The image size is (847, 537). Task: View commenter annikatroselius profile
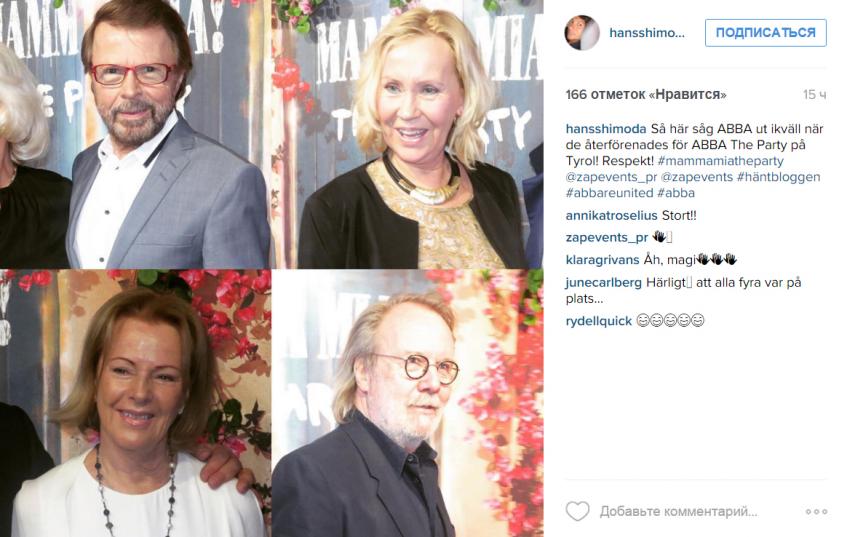pos(611,216)
